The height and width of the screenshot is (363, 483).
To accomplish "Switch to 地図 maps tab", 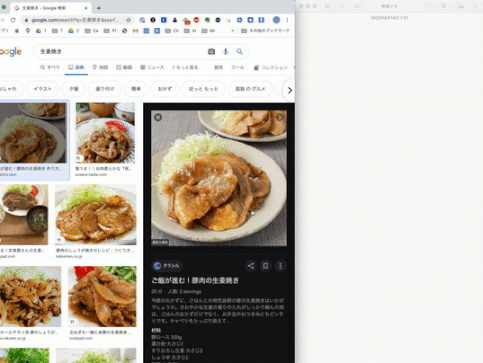I will (100, 67).
